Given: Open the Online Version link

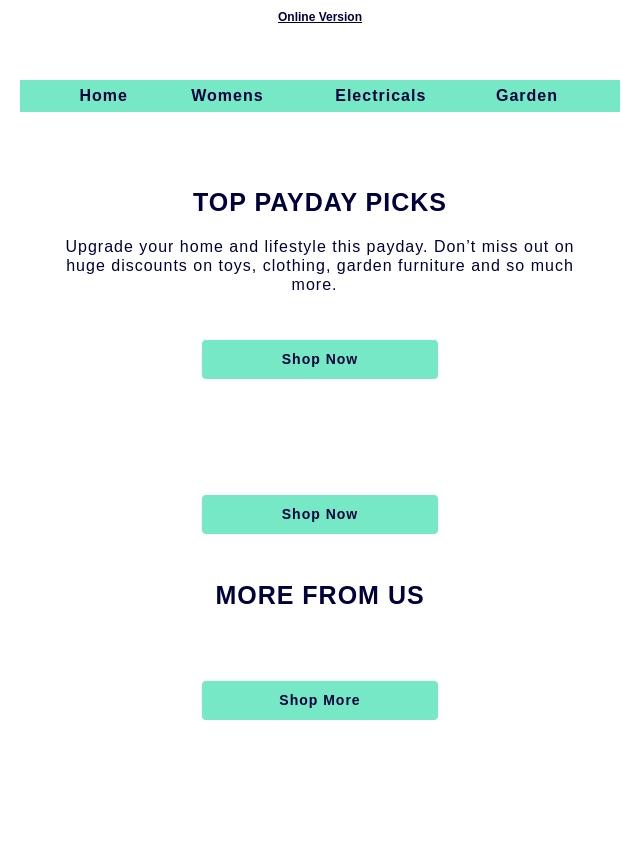Looking at the screenshot, I should [x=320, y=17].
